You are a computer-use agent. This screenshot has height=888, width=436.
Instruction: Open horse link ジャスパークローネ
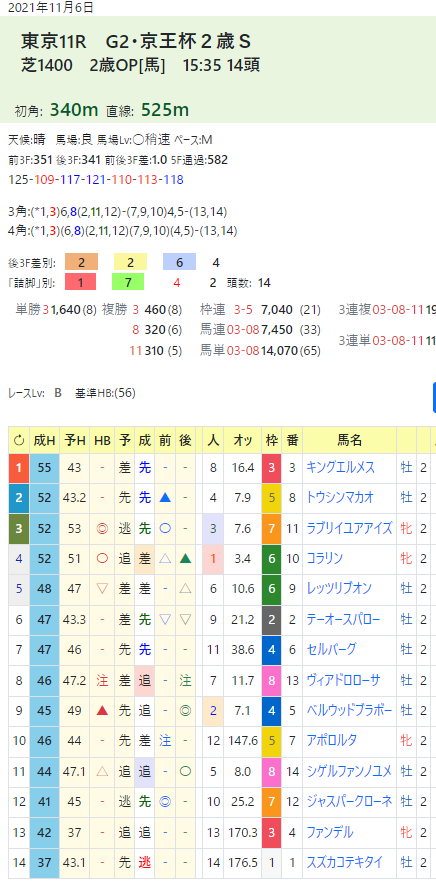pyautogui.click(x=349, y=801)
